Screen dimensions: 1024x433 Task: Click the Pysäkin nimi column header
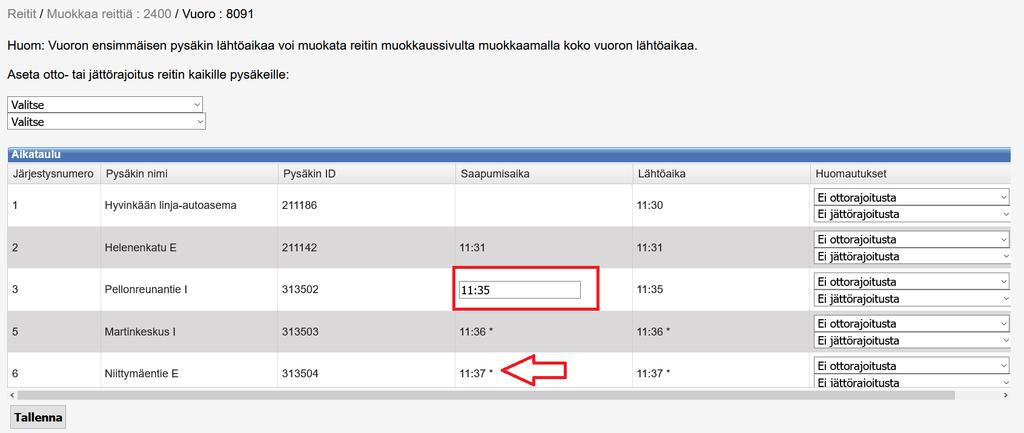point(189,174)
